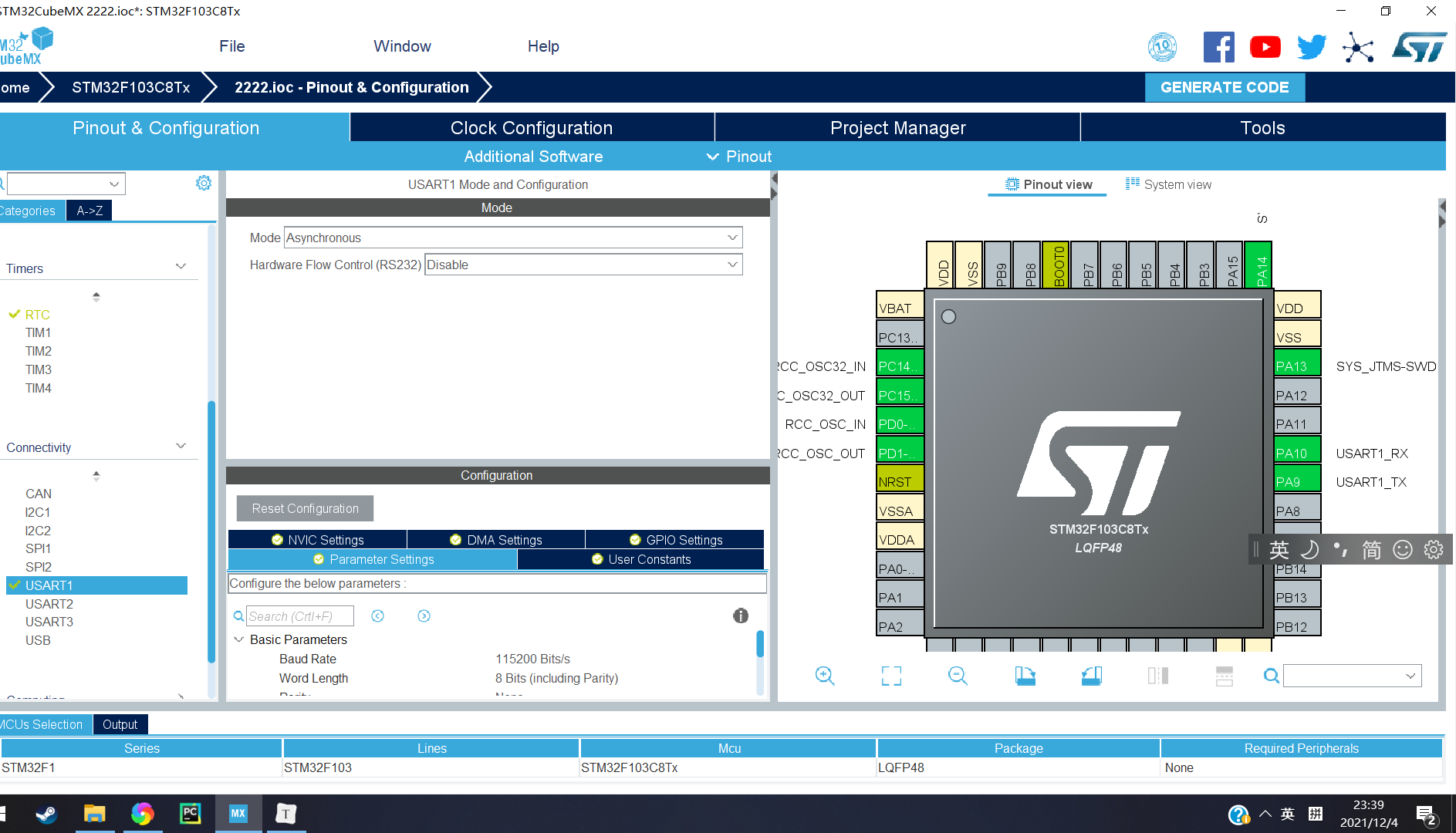Open the settings gear in categories panel

coord(204,183)
